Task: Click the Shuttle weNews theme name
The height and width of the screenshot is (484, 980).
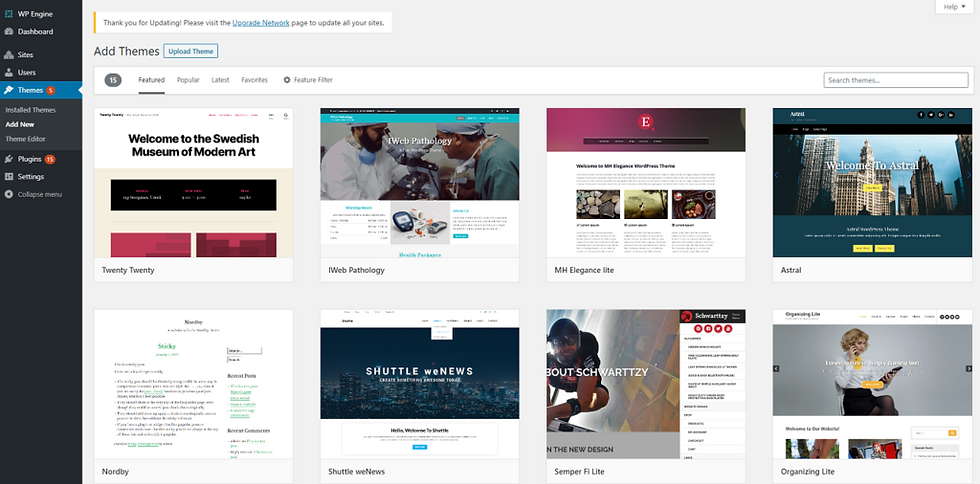Action: [357, 471]
